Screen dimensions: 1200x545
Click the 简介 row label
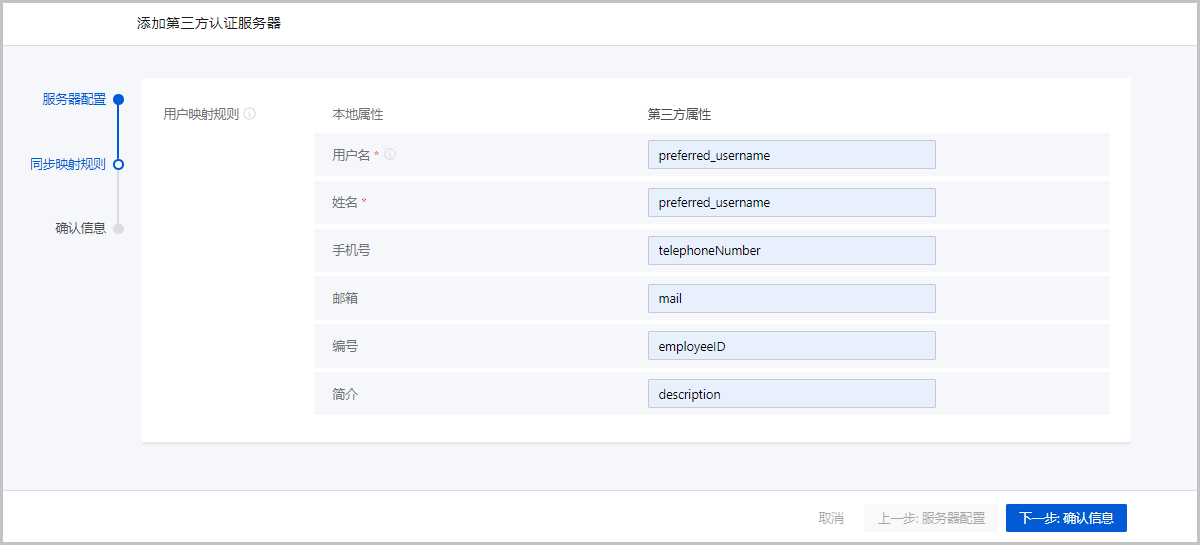pos(345,394)
